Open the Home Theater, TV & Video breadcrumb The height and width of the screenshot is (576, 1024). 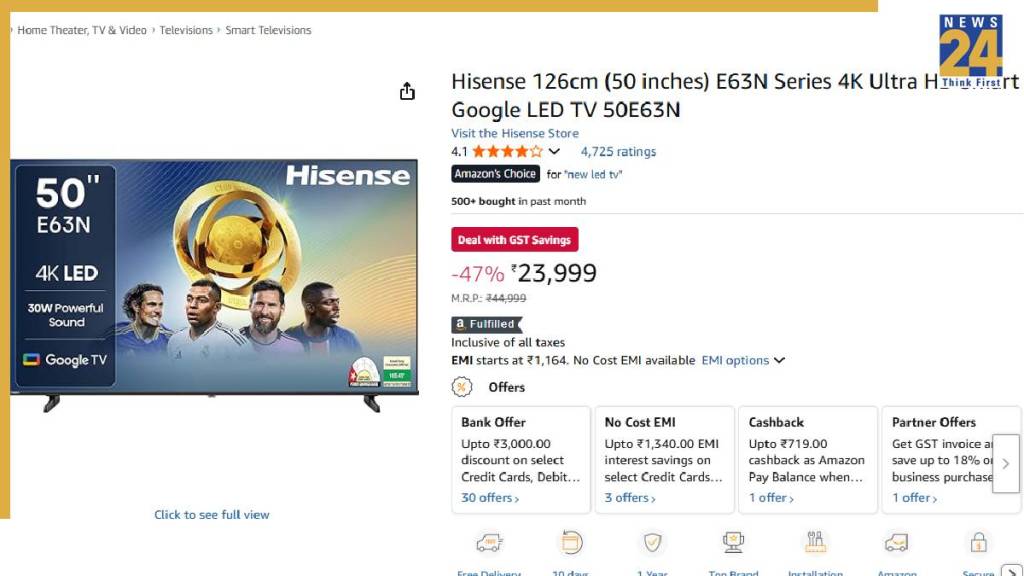[x=82, y=30]
